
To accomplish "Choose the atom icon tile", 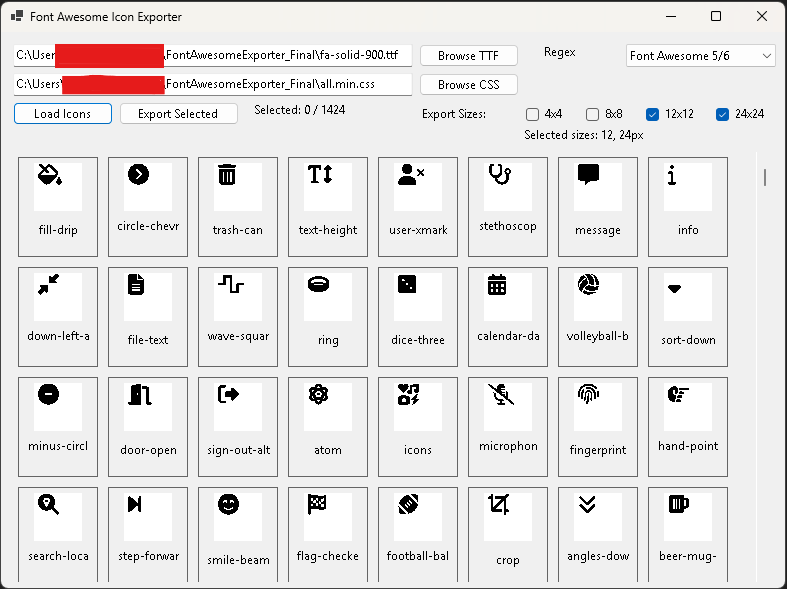I will pyautogui.click(x=328, y=426).
